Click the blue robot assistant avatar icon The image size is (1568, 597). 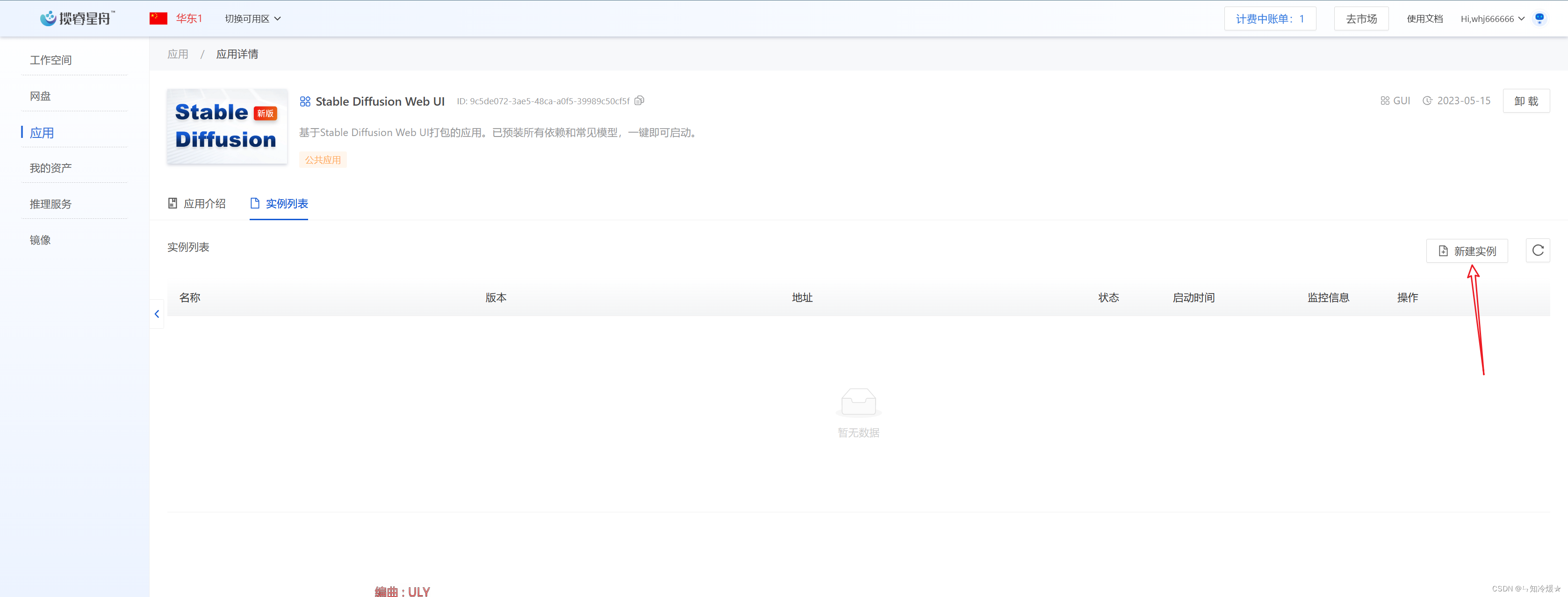(1539, 18)
